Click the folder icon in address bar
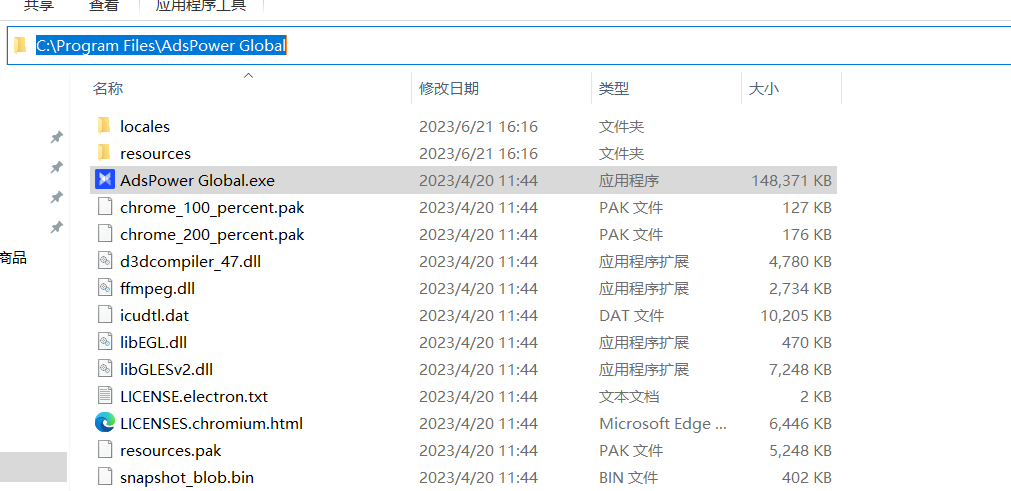This screenshot has width=1011, height=491. (x=21, y=46)
